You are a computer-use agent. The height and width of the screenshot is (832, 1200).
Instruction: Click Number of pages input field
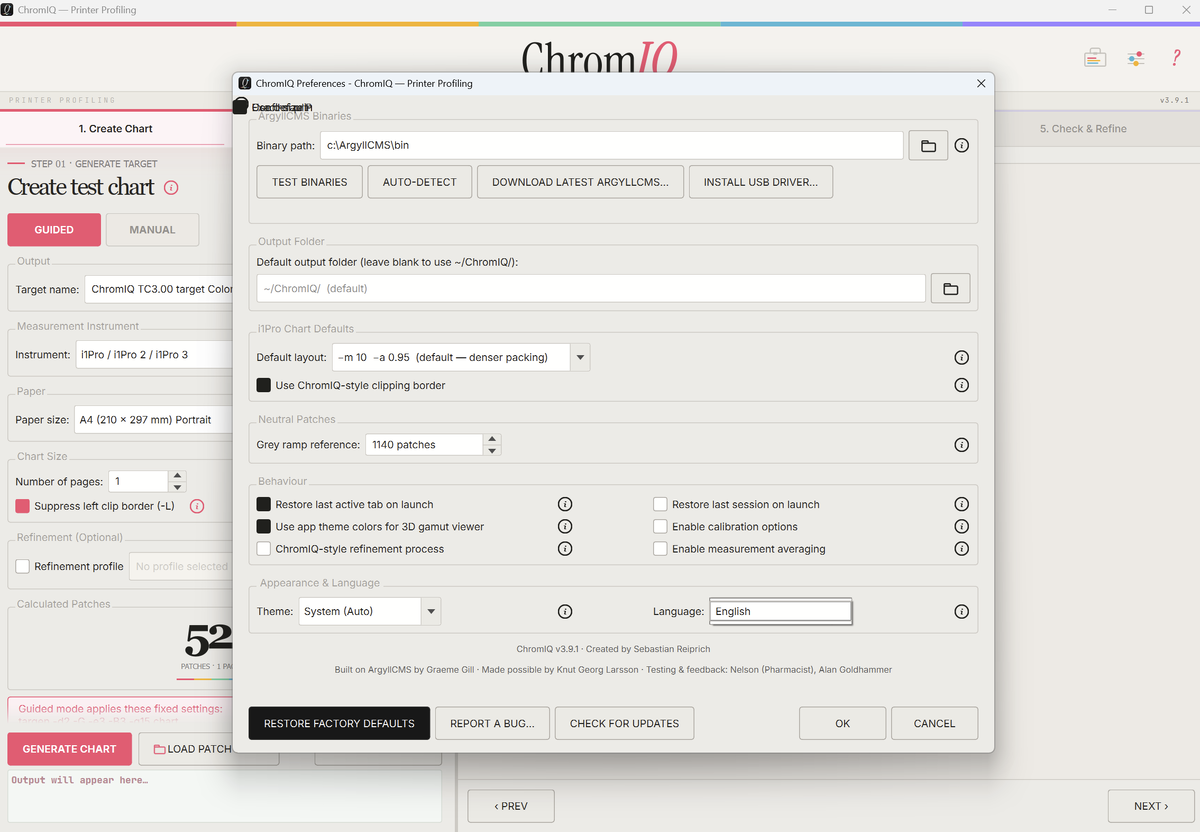[x=139, y=482]
